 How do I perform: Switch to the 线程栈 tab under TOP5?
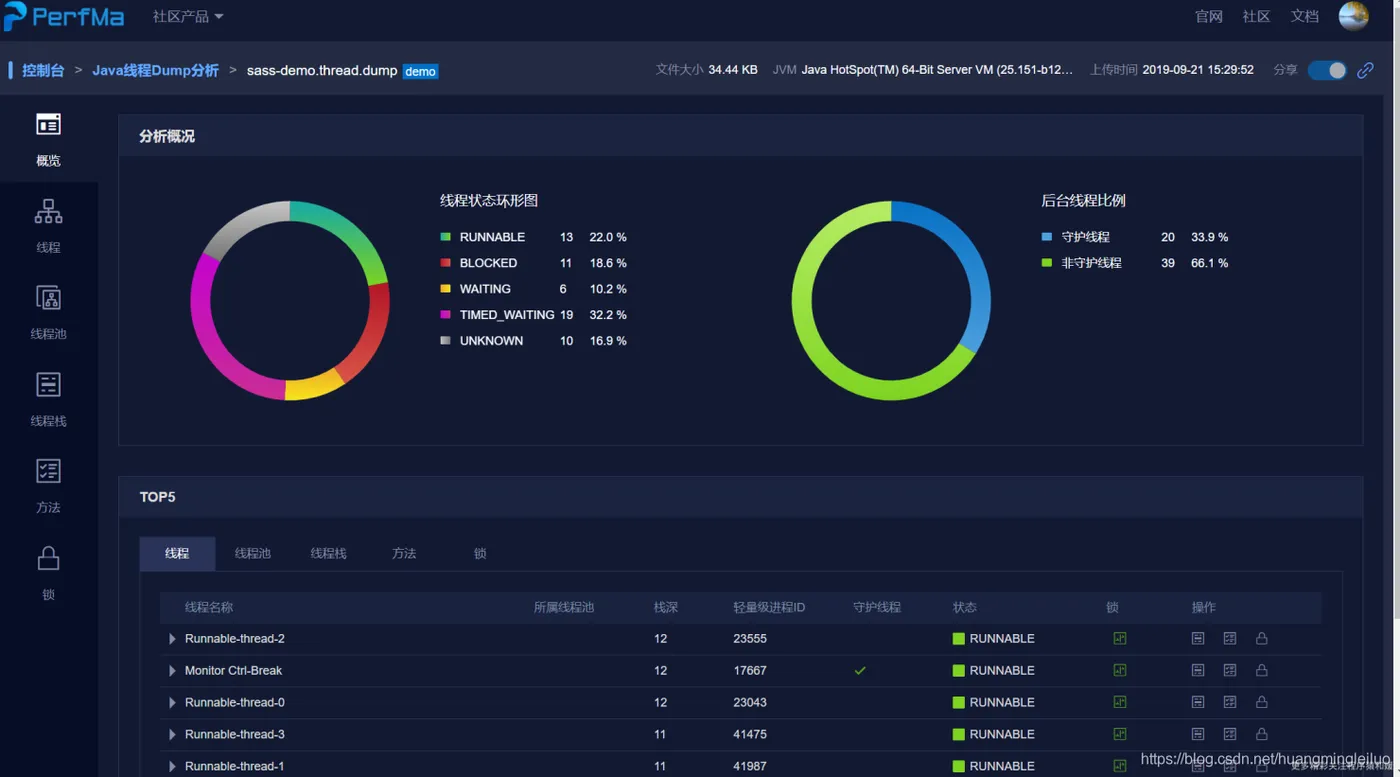click(328, 553)
